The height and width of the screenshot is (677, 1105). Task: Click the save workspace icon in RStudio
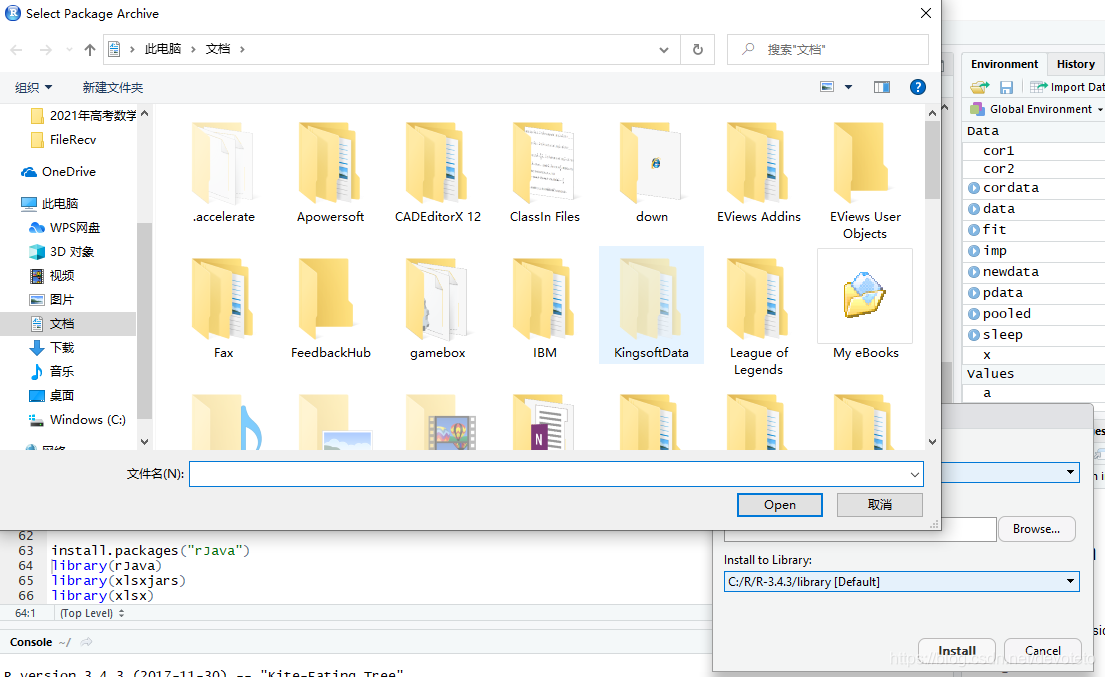[1006, 87]
